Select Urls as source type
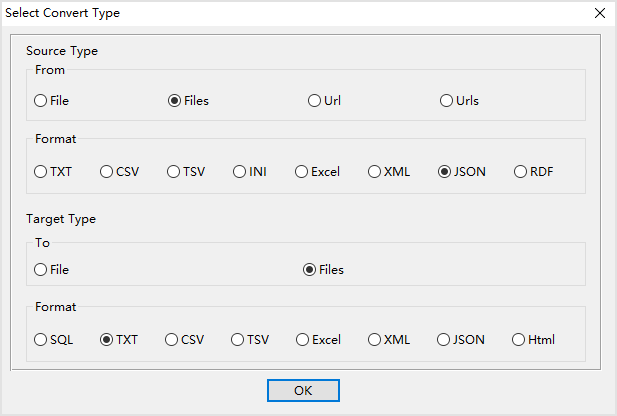 [447, 101]
